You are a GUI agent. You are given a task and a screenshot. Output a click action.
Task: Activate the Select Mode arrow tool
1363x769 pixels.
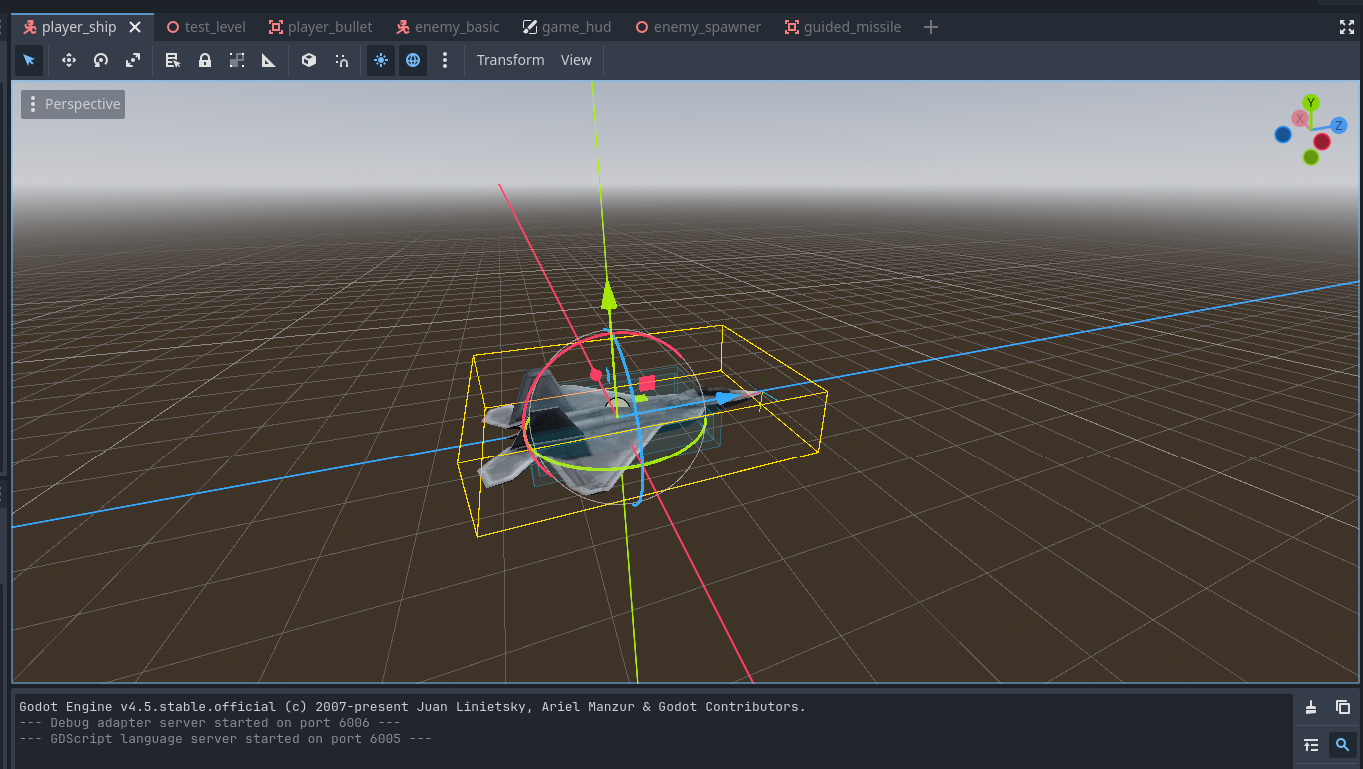pos(29,60)
